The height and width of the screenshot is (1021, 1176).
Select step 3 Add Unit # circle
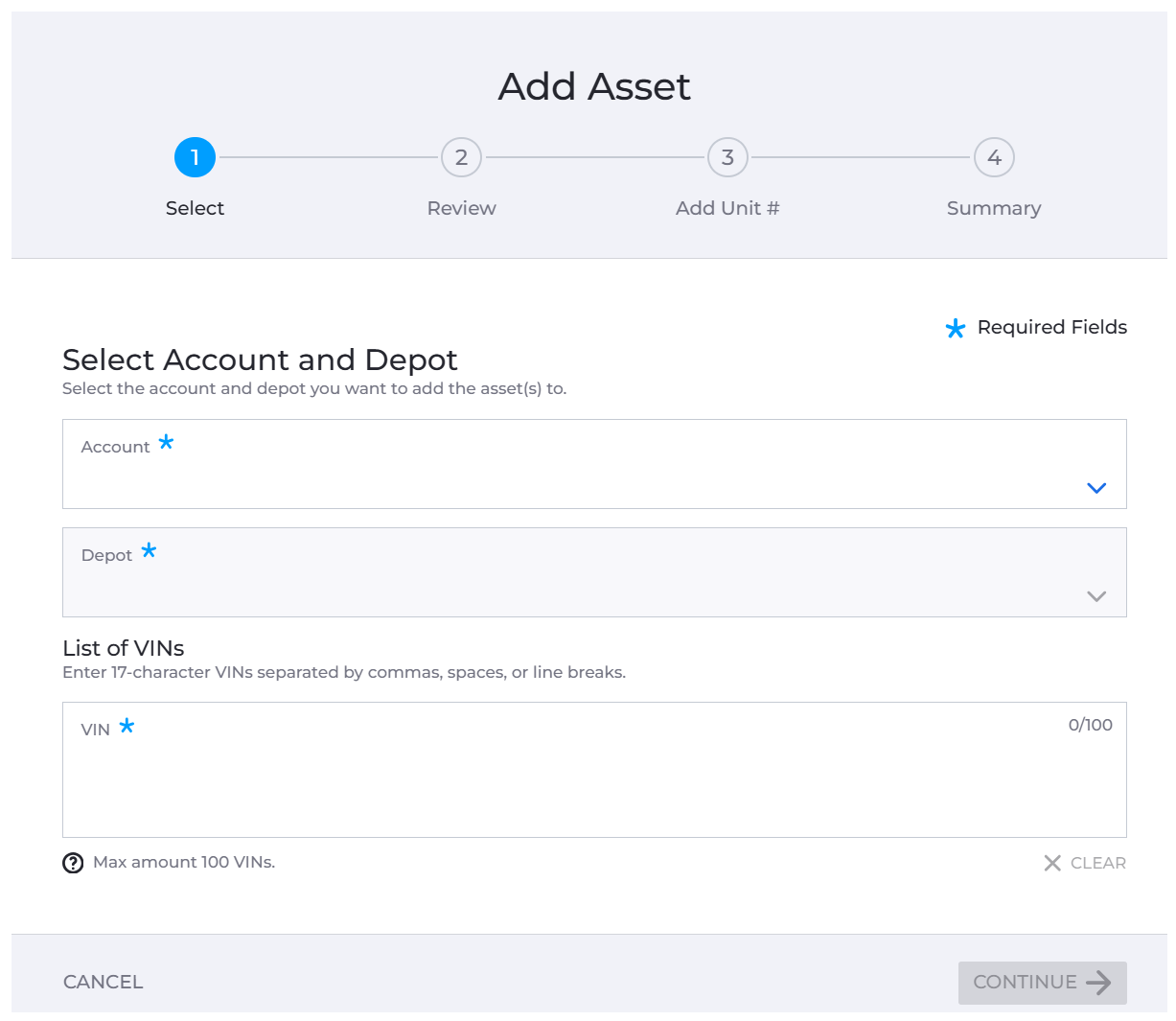(727, 157)
